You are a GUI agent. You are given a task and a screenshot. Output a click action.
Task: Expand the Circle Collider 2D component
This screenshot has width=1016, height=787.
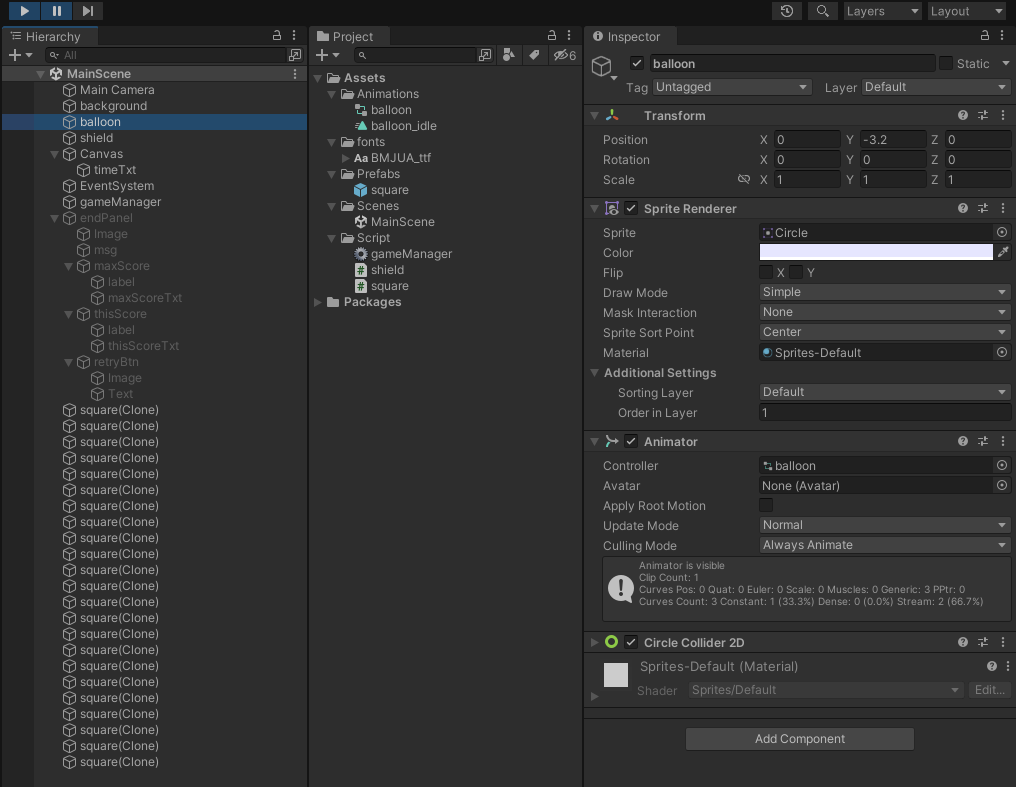594,642
